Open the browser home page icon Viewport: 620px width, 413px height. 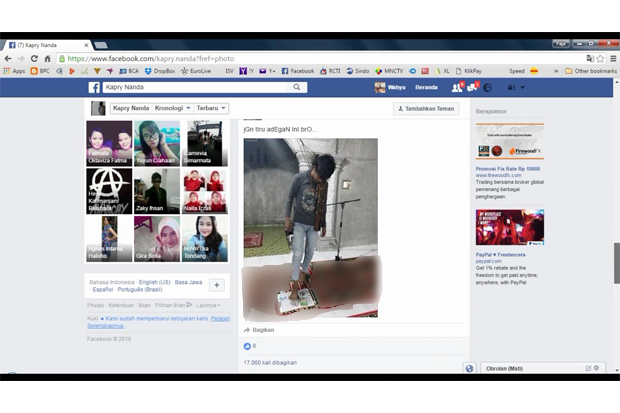(47, 59)
